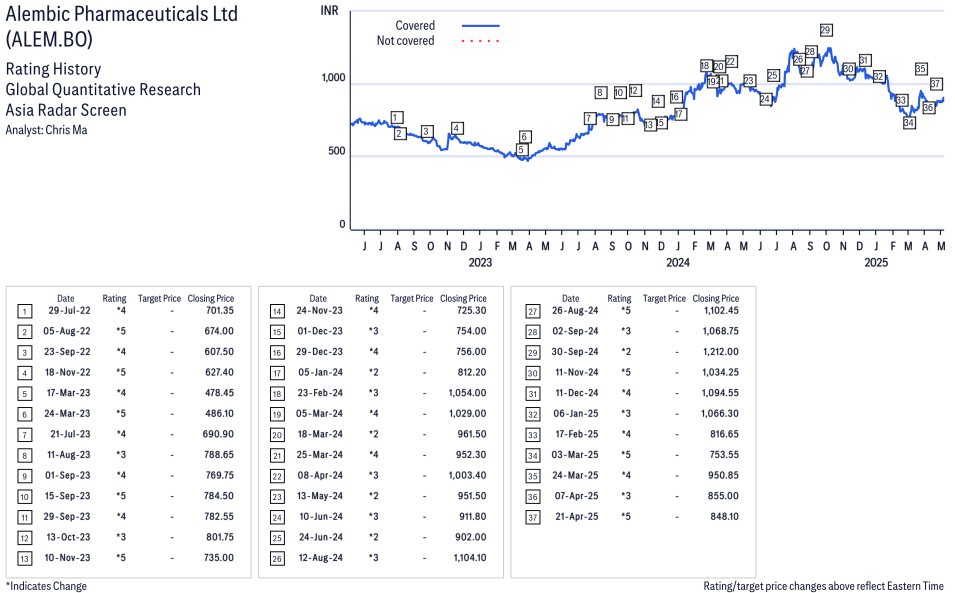Viewport: 955px width, 593px height.
Task: Click the Asia Radar Screen heading
Action: click(x=66, y=110)
